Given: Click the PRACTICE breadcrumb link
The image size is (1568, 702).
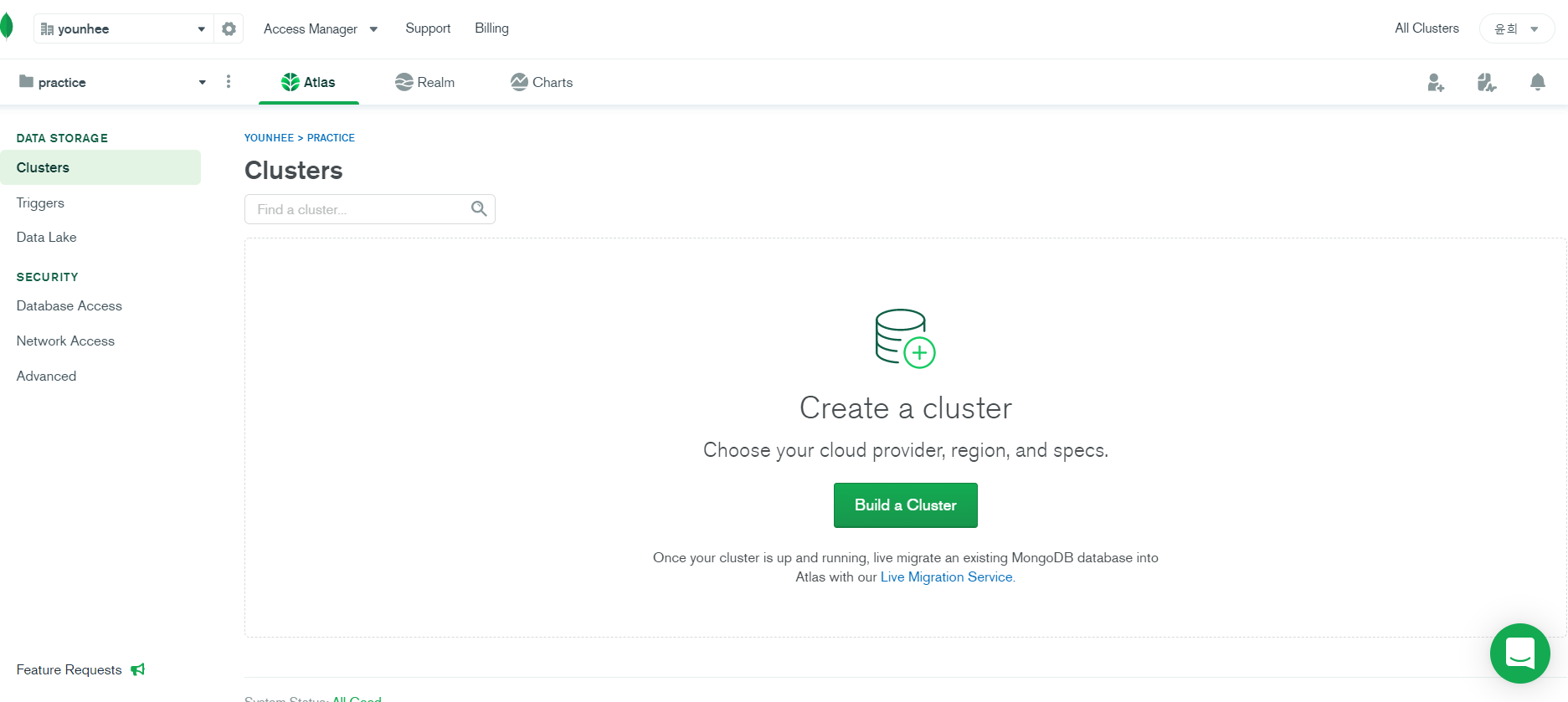Looking at the screenshot, I should (x=331, y=138).
